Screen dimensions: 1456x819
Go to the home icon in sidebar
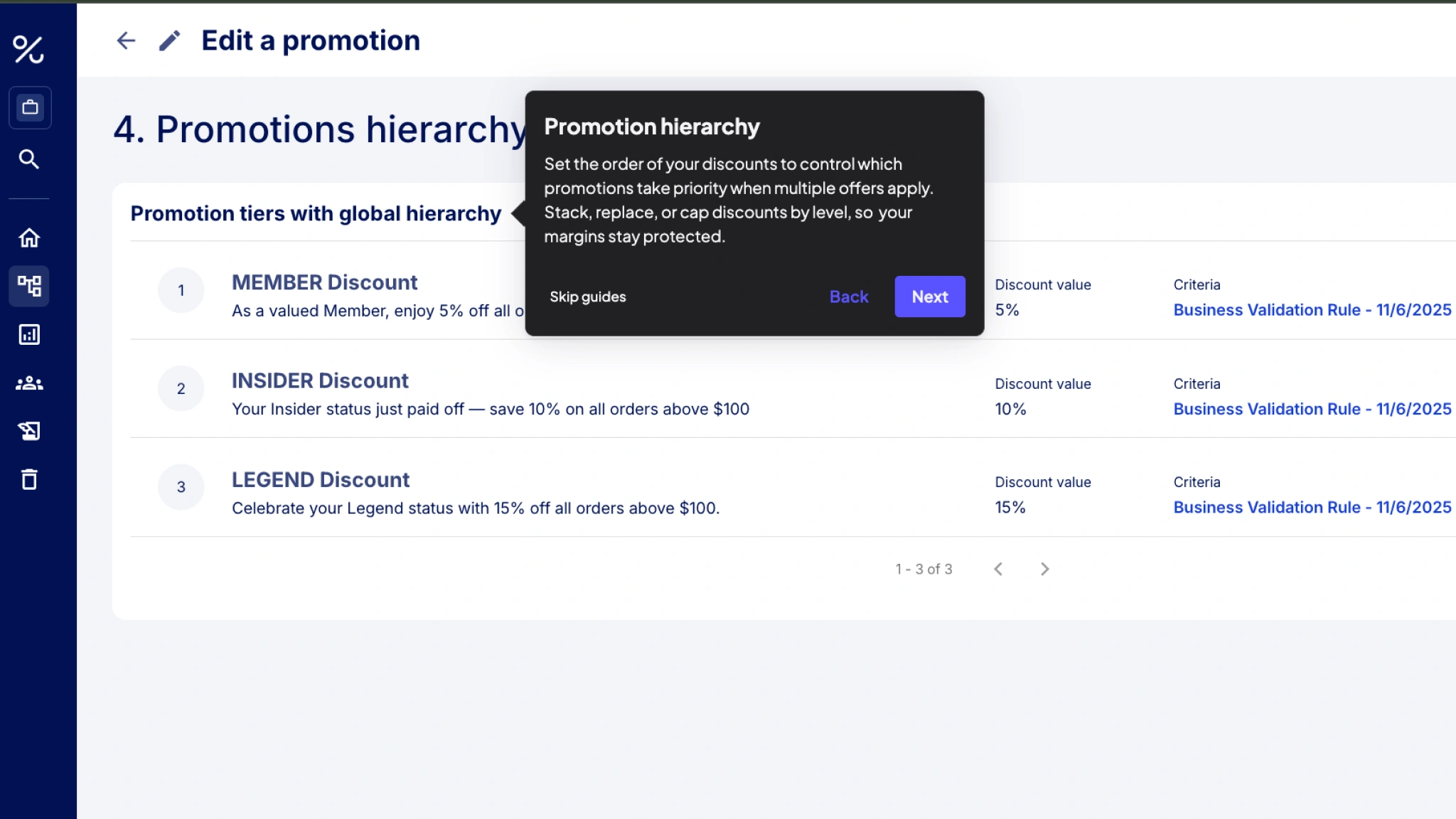pyautogui.click(x=29, y=237)
